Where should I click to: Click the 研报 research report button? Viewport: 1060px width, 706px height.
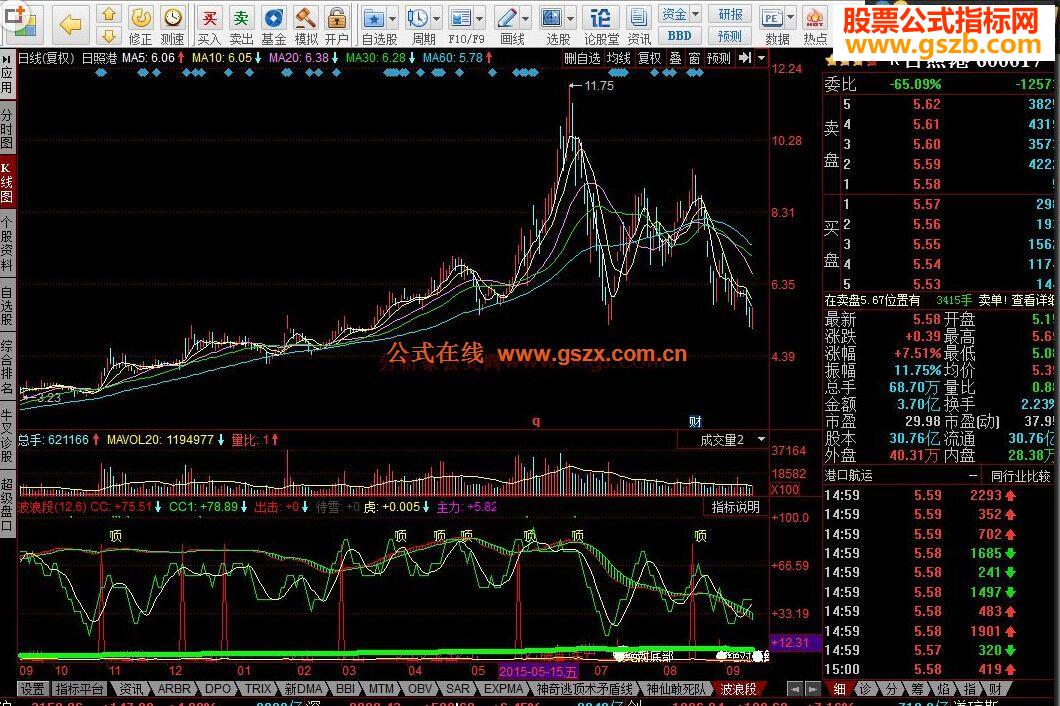(730, 14)
